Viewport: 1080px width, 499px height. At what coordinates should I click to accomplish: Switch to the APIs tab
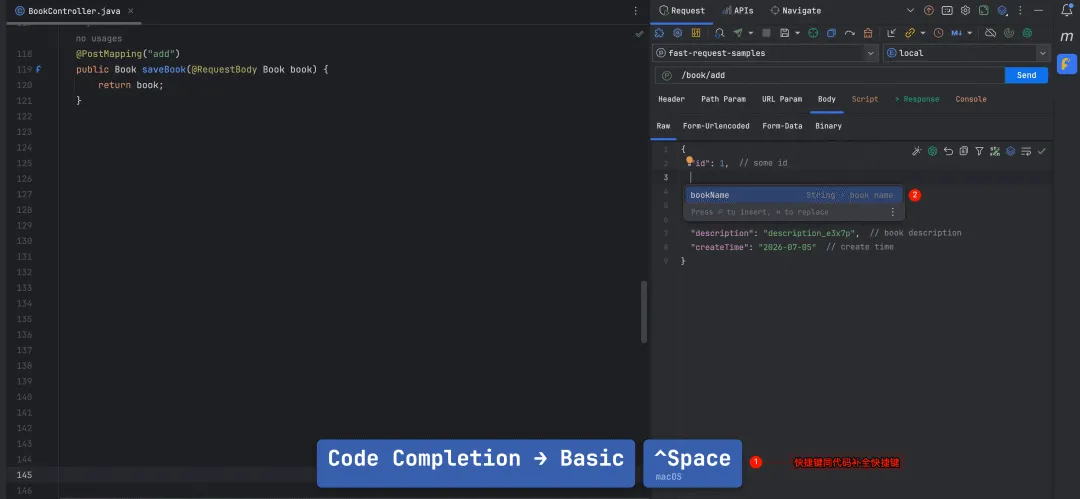coord(738,10)
